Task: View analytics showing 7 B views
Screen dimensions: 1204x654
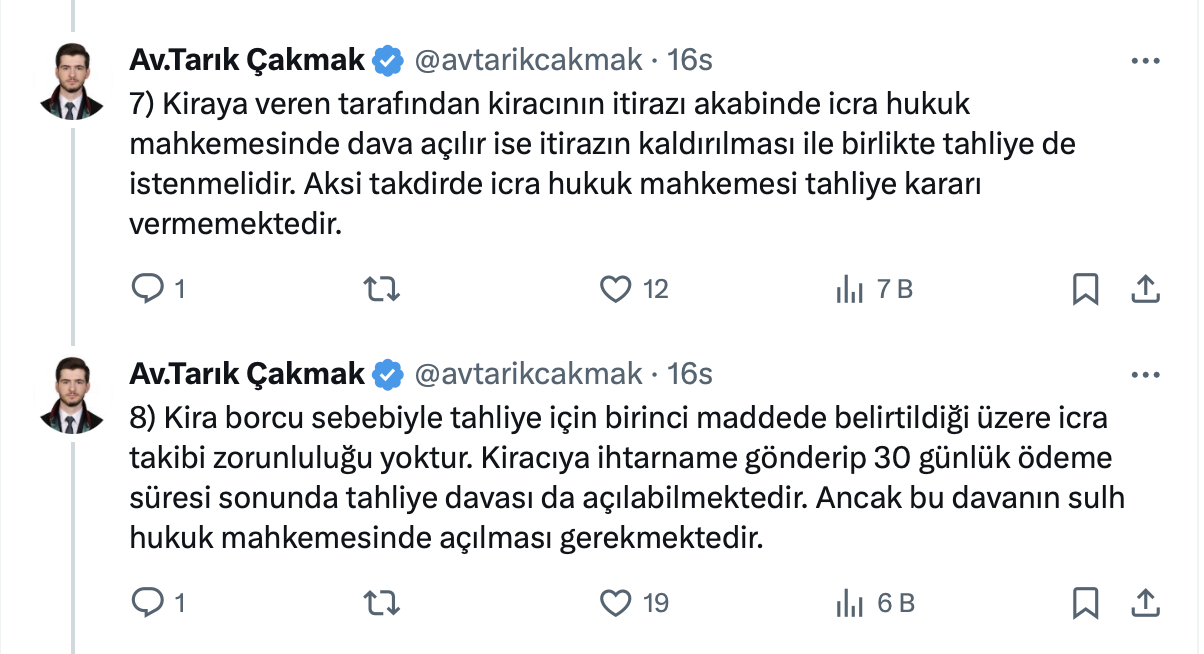Action: [x=849, y=289]
